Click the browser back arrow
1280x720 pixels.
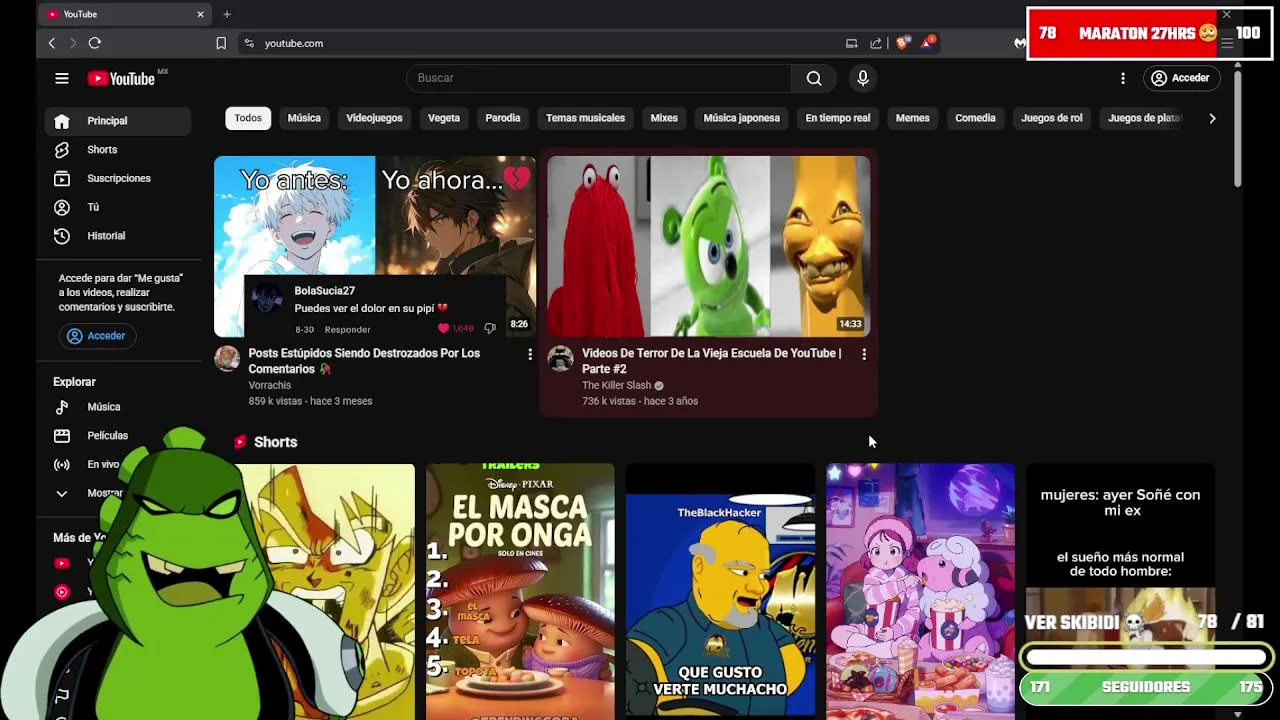52,43
